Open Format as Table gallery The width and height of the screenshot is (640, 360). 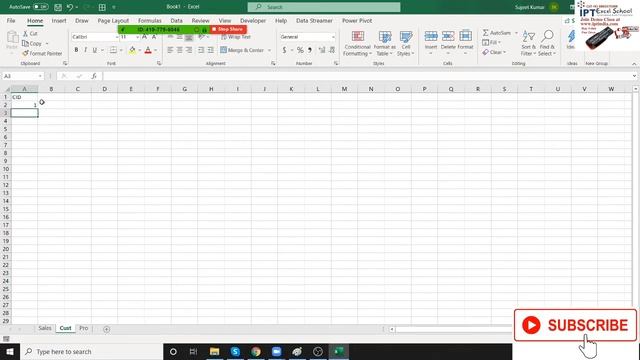point(384,43)
